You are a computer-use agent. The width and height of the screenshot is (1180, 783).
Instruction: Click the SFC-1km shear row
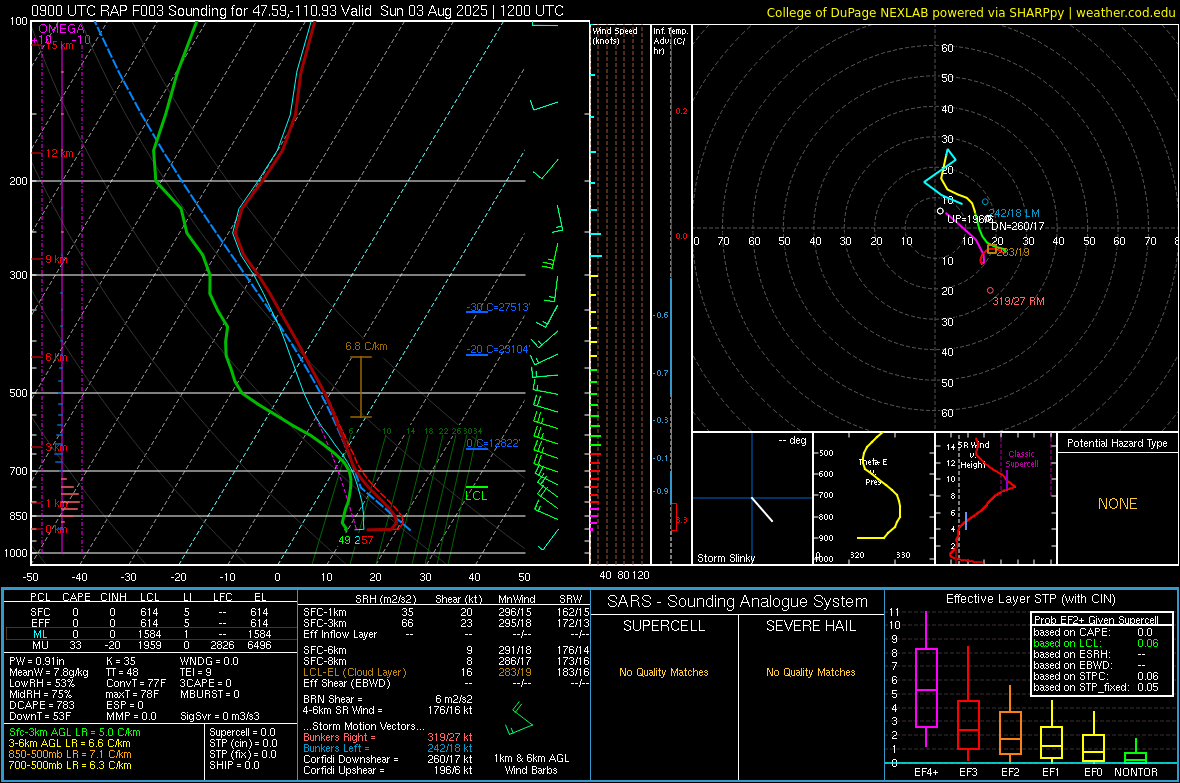pos(446,612)
